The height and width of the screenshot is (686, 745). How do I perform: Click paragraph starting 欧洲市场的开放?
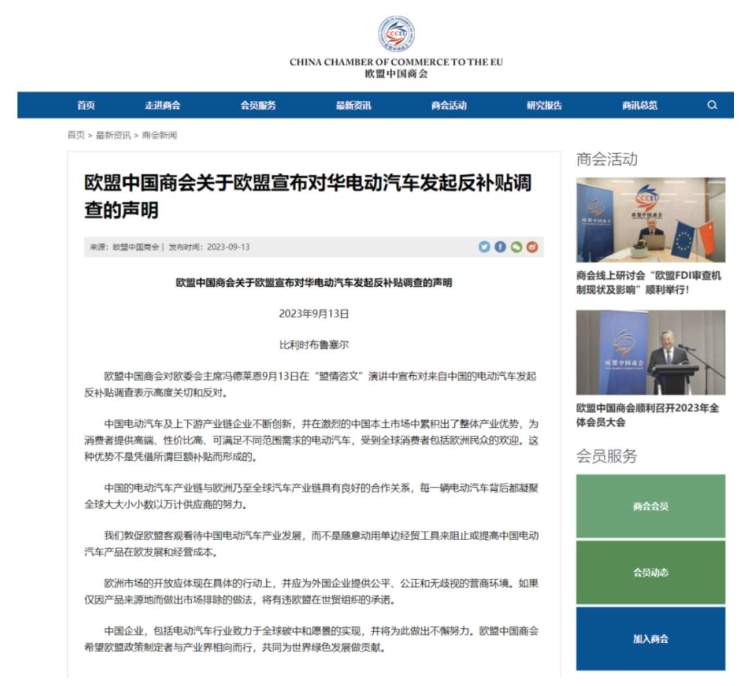(312, 591)
